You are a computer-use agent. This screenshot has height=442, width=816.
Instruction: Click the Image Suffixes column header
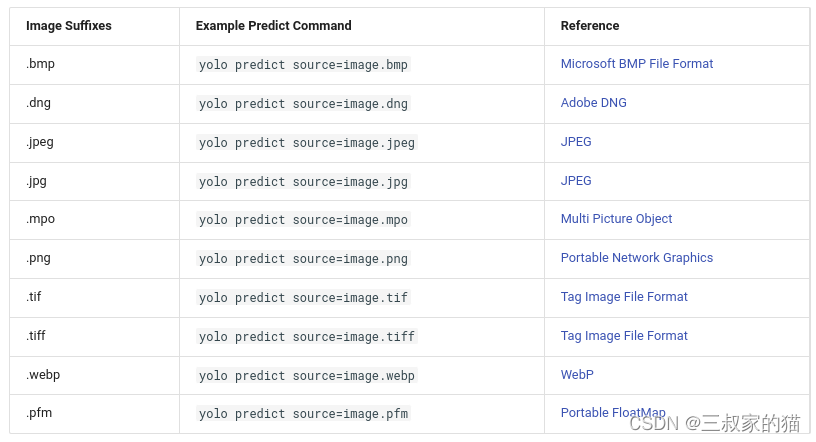[x=69, y=26]
